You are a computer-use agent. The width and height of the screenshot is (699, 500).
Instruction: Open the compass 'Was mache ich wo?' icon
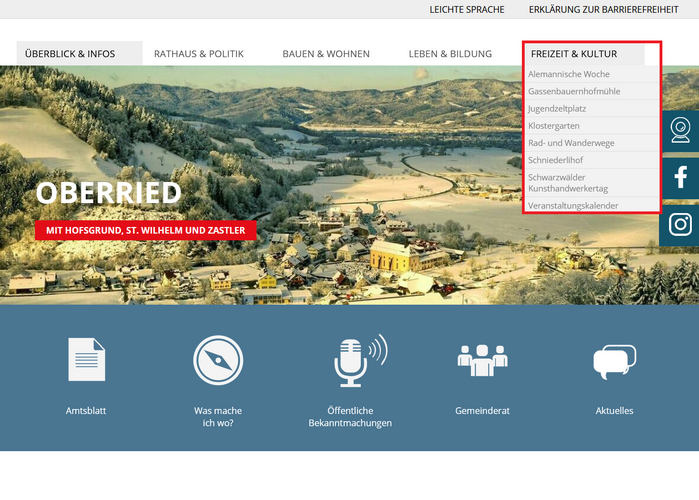pyautogui.click(x=218, y=361)
